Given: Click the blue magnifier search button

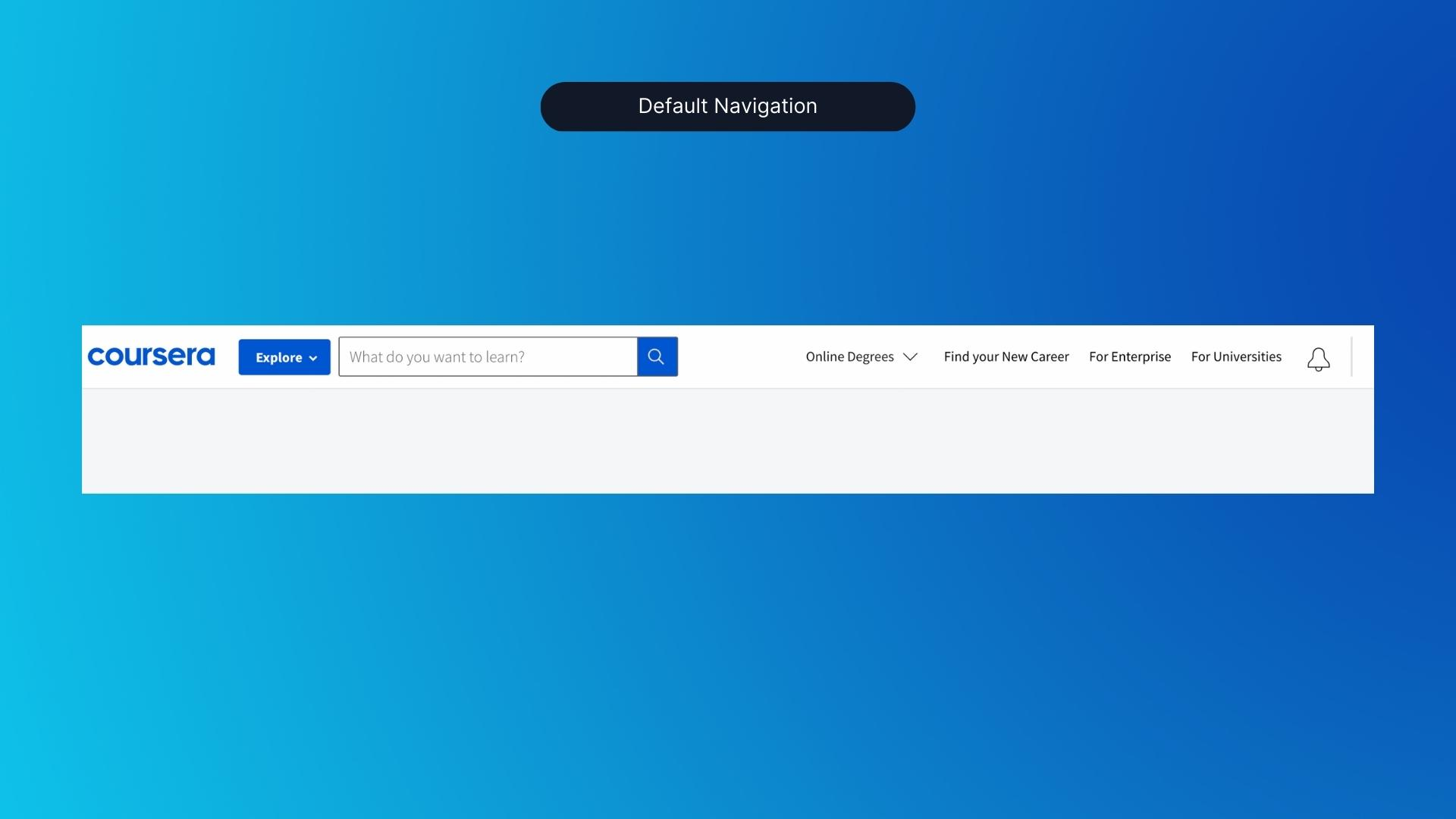Looking at the screenshot, I should click(x=657, y=356).
